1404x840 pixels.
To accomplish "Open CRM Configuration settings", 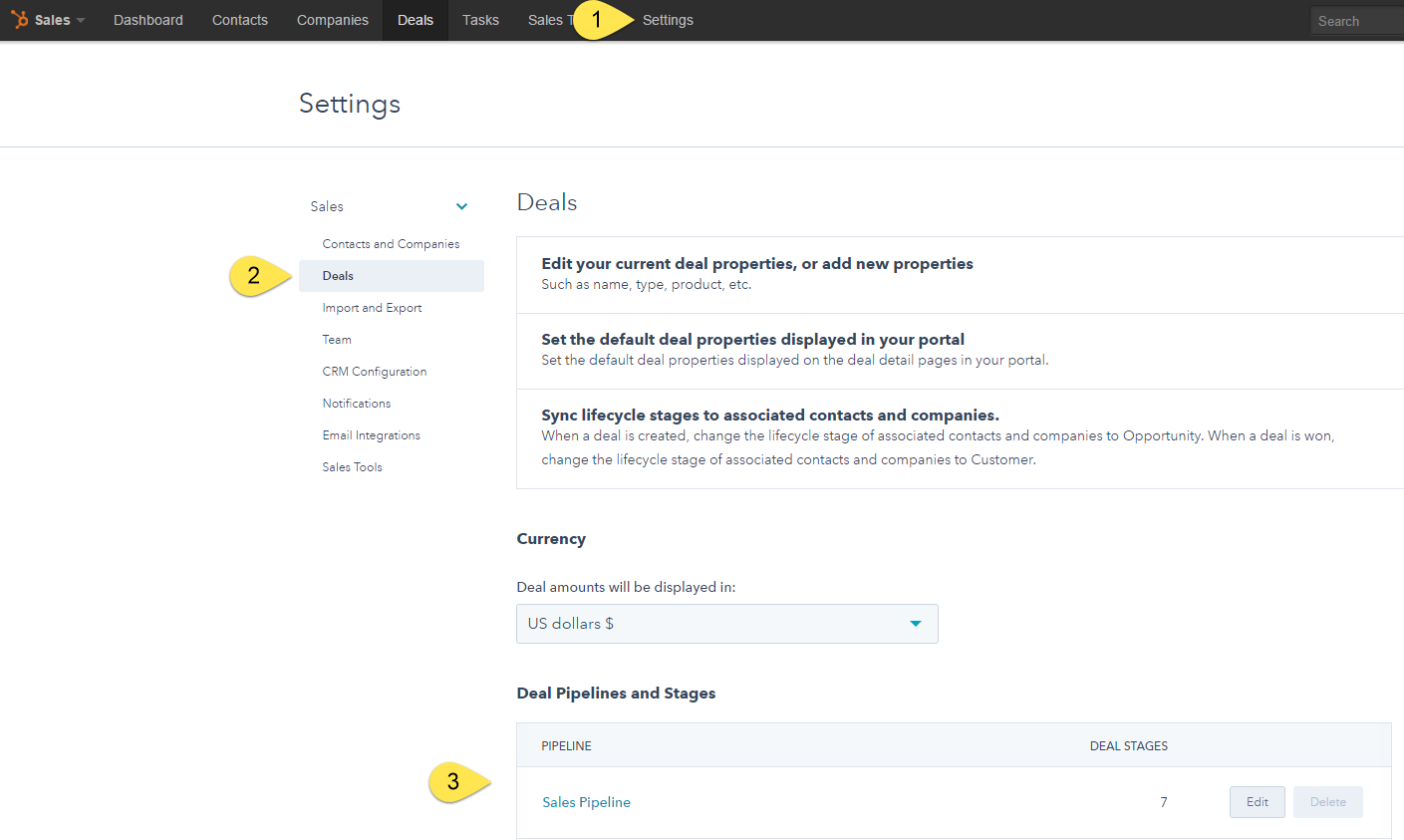I will 375,372.
